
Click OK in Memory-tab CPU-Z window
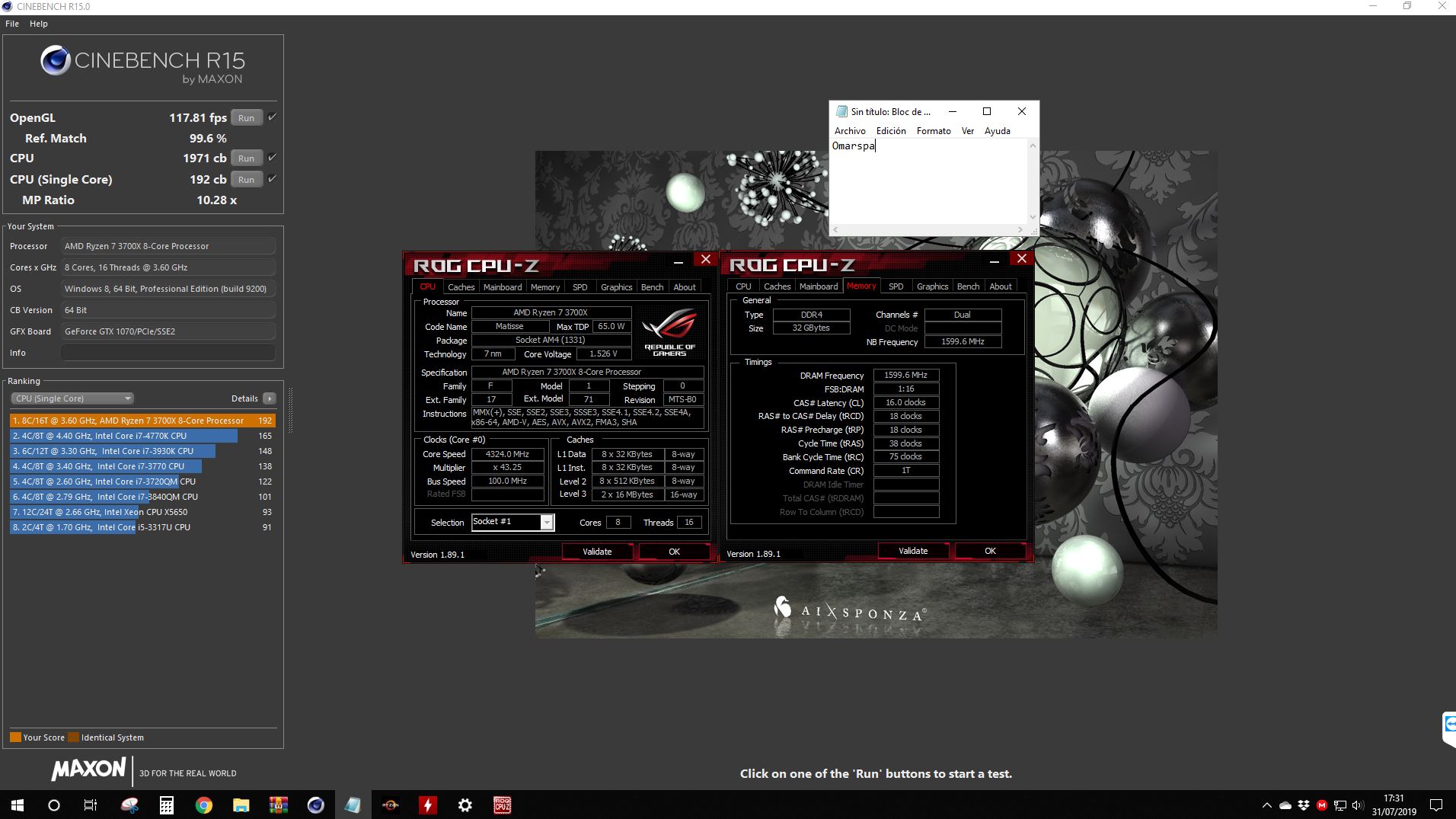pos(990,551)
